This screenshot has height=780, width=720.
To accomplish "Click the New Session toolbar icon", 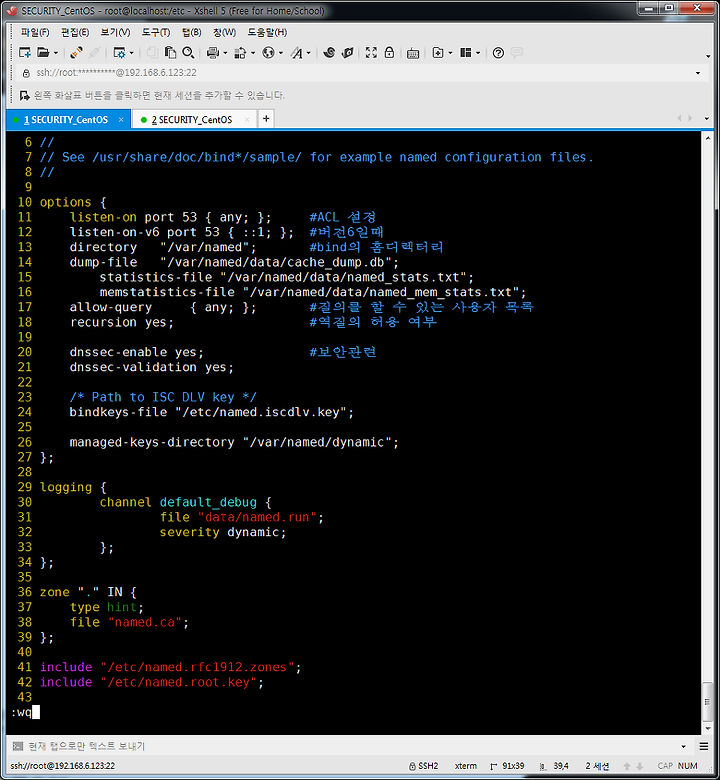I will 24,53.
